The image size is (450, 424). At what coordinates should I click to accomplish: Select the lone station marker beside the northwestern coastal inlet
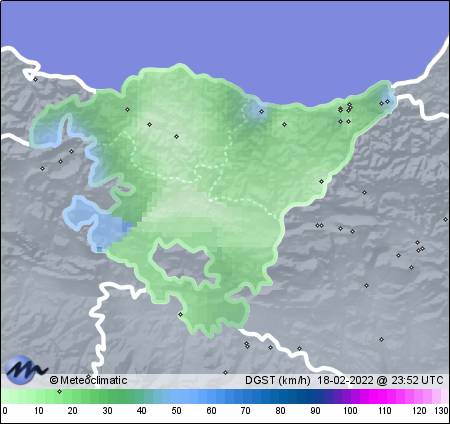pos(36,79)
